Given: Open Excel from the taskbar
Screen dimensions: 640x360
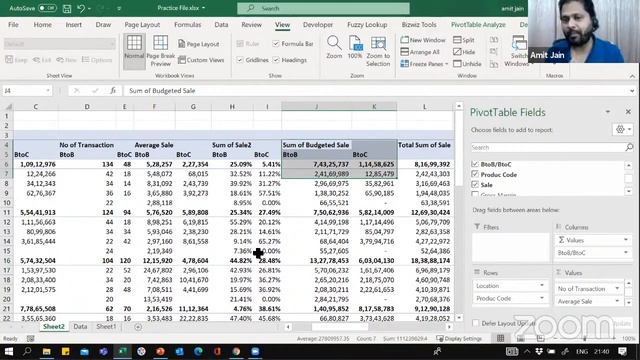Looking at the screenshot, I should click(x=122, y=351).
